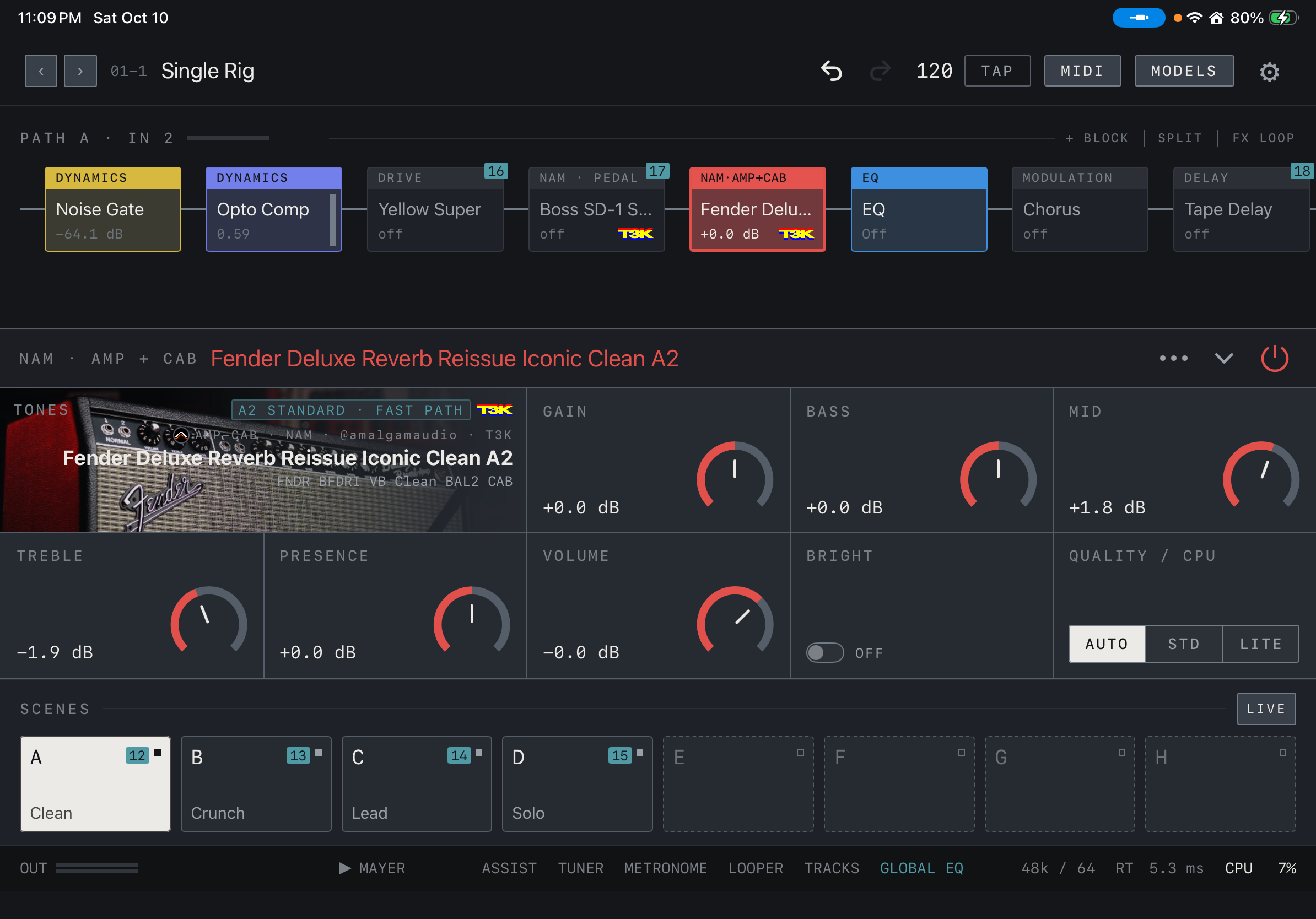Screen dimensions: 1316x919
Task: Toggle the Bright switch on
Action: coord(825,652)
